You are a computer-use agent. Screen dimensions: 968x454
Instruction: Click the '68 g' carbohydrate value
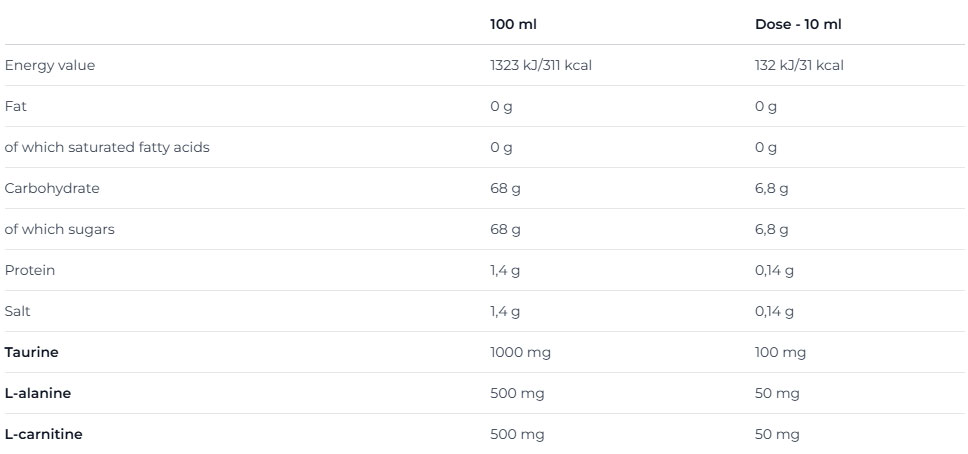click(505, 189)
